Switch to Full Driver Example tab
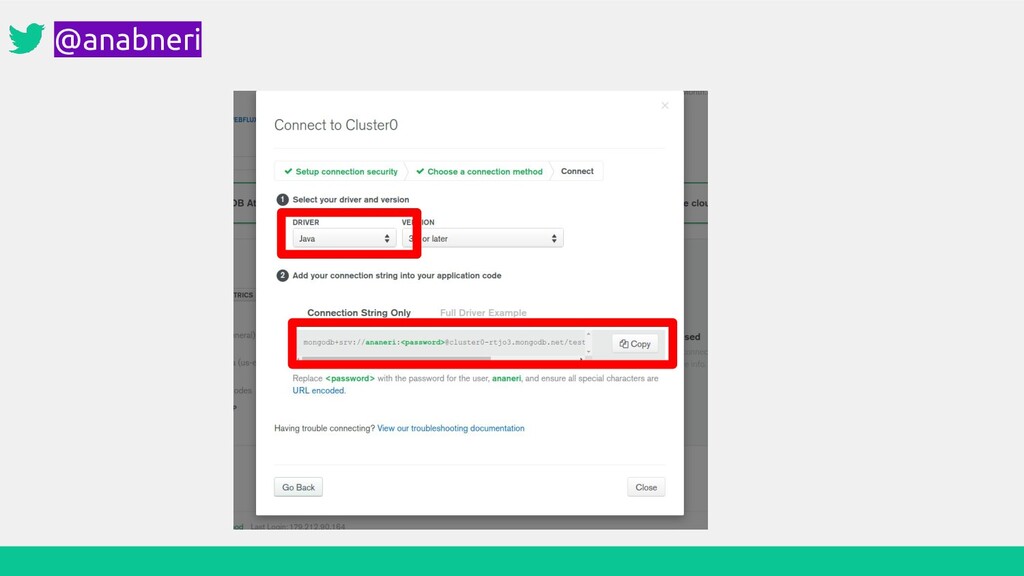The image size is (1024, 576). [483, 313]
